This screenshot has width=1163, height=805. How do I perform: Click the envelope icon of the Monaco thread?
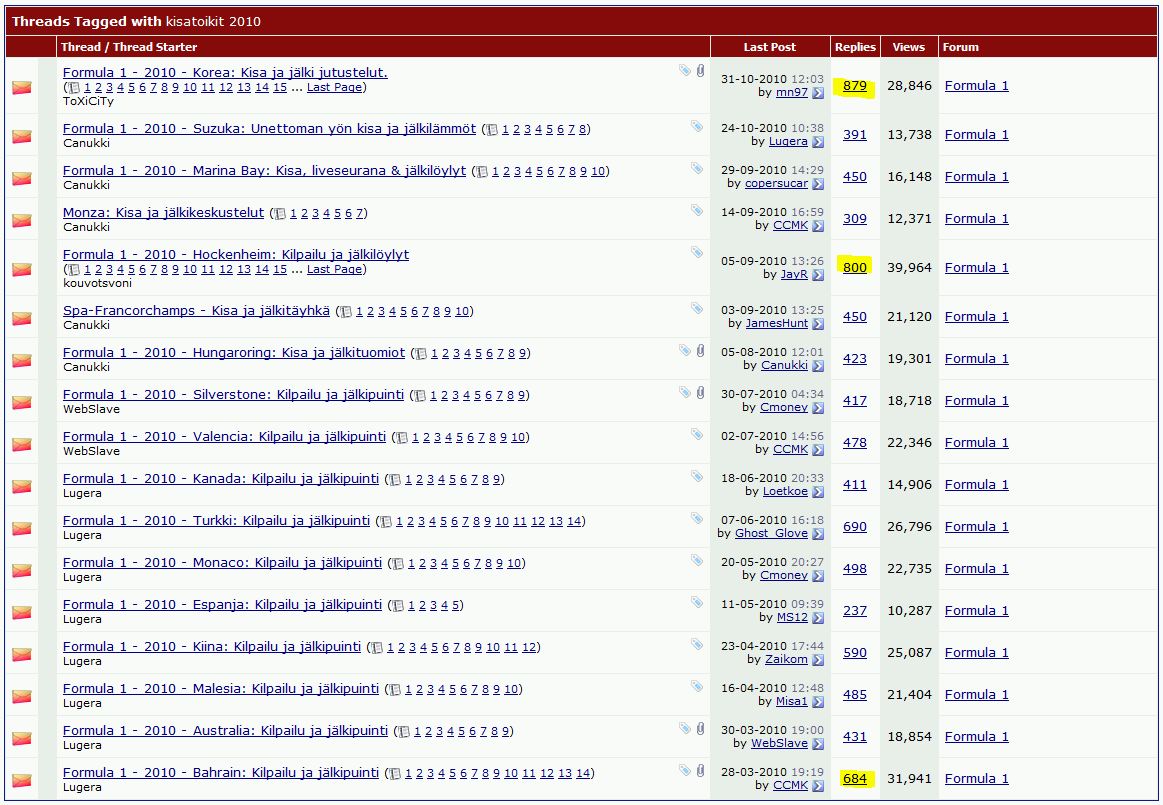(21, 570)
